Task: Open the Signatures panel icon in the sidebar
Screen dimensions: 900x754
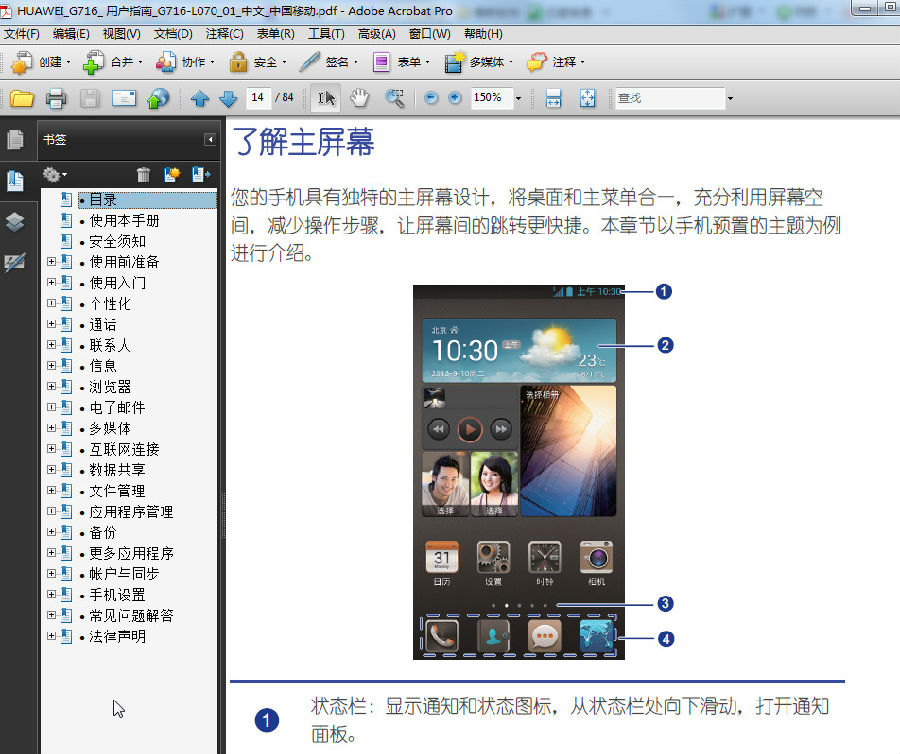Action: (x=15, y=262)
